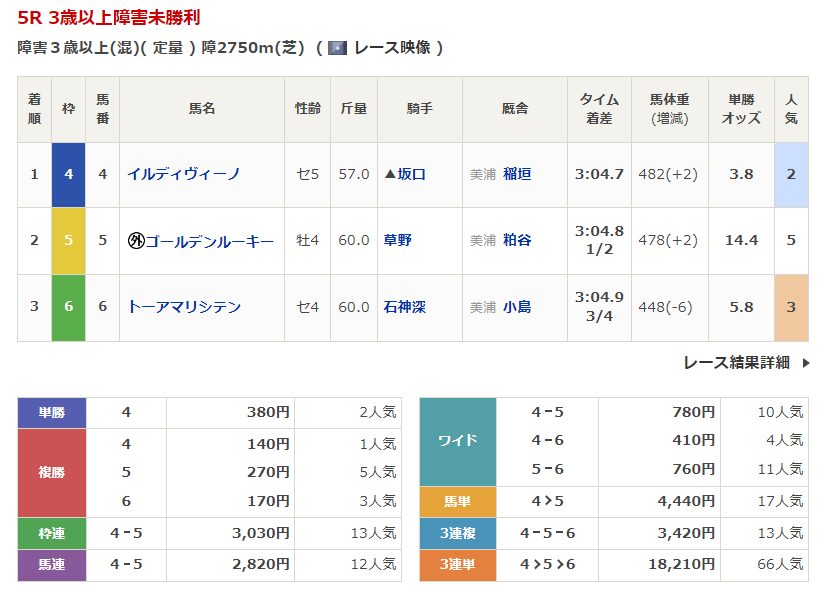
Task: Open jockey 石神深 profile link
Action: 404,307
